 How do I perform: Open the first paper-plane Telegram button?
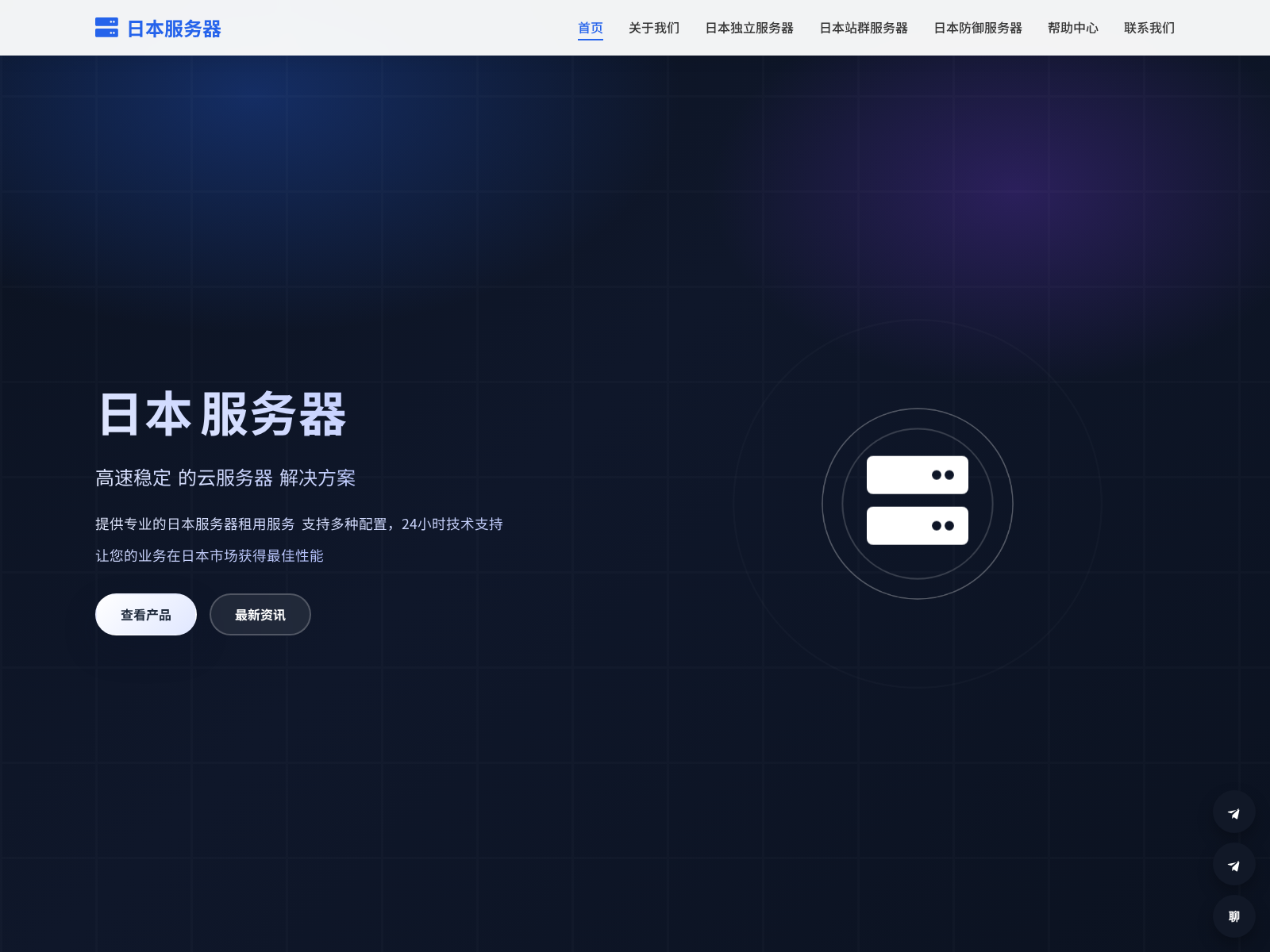[x=1233, y=812]
